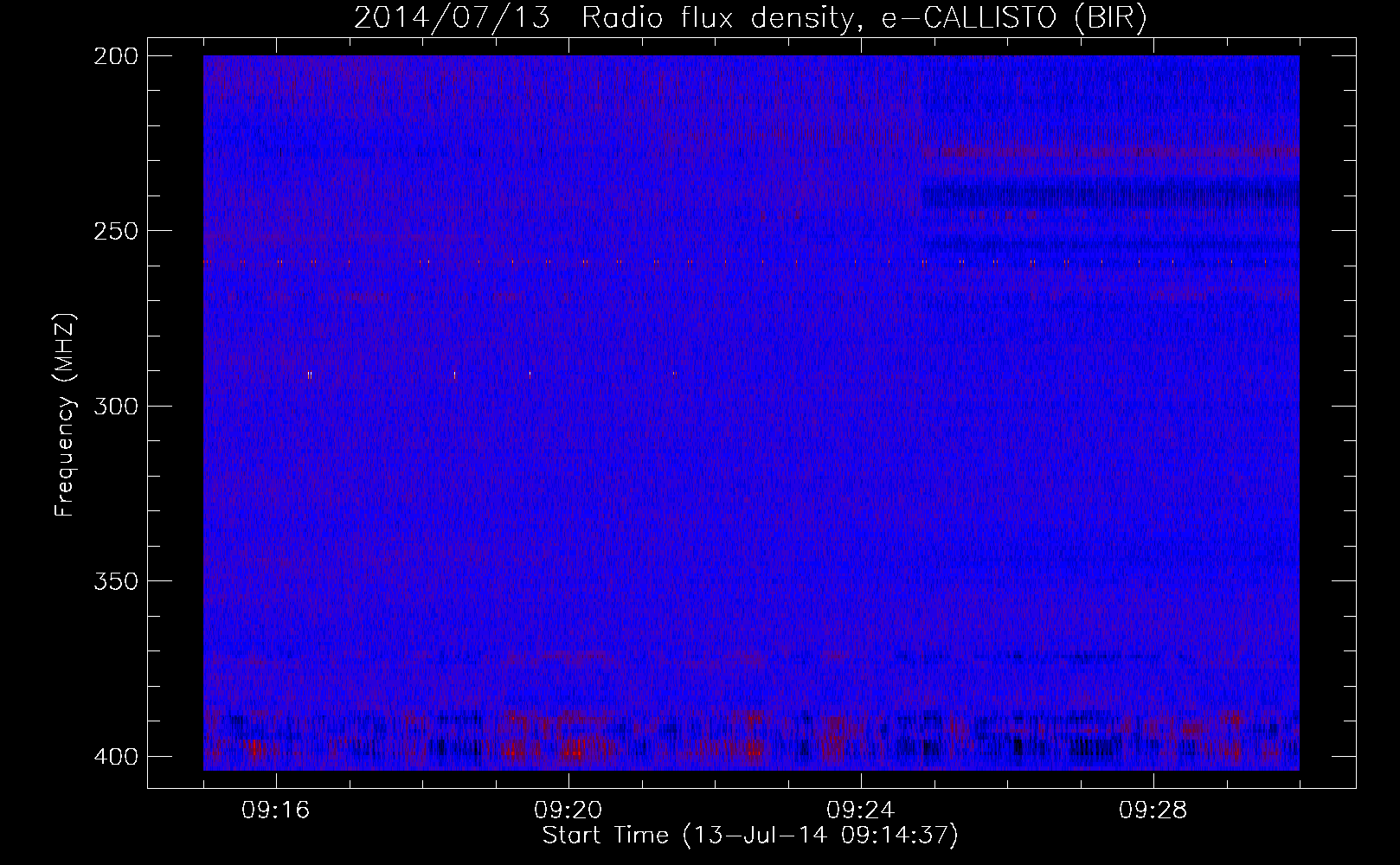Screen dimensions: 1400x865
Task: Click the 09:28 time tick label
Action: coord(1153,811)
